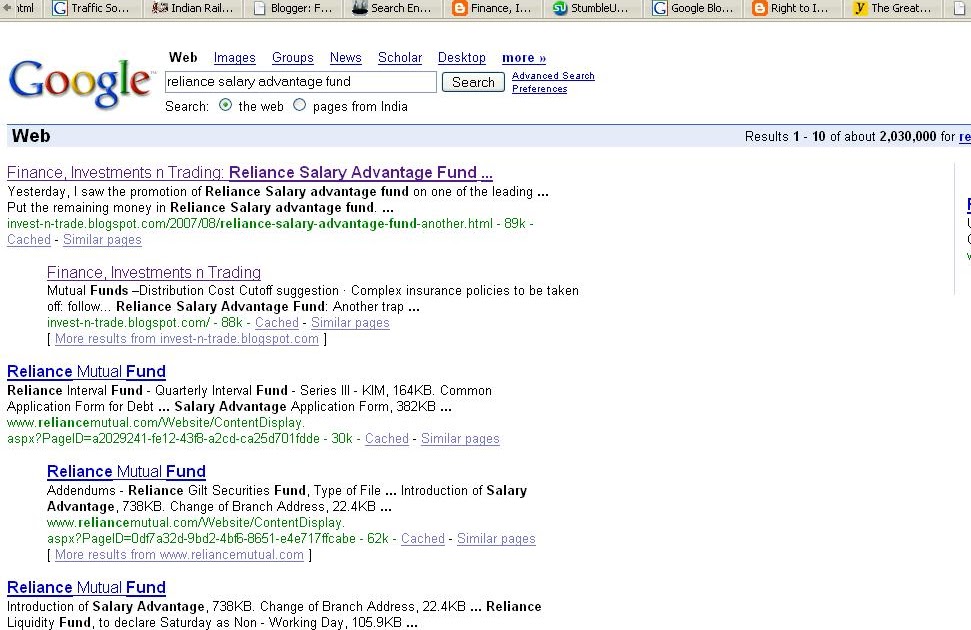
Task: Switch to Scholar search tab
Action: [x=400, y=58]
